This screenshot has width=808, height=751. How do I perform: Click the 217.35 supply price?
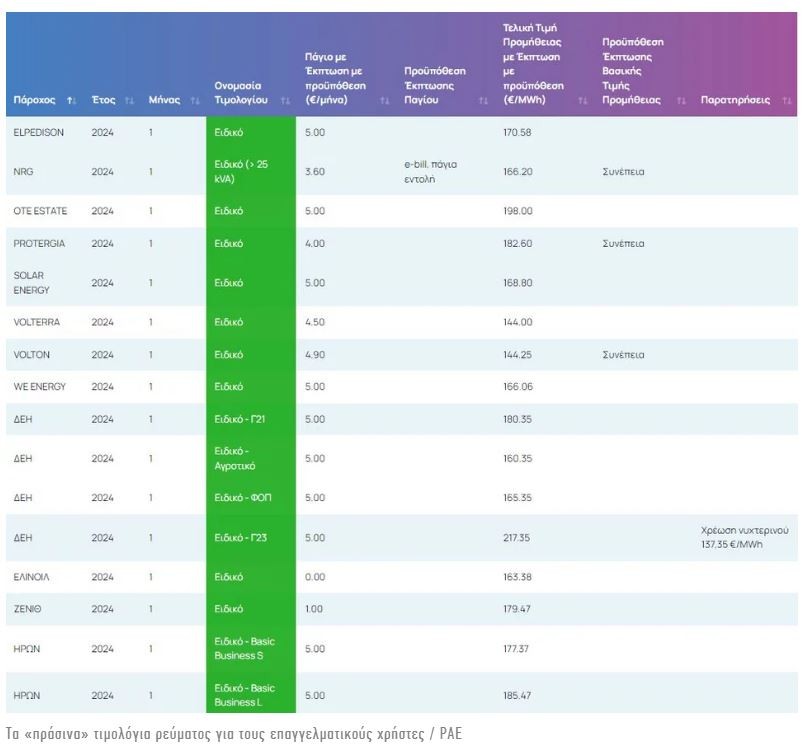click(x=516, y=538)
